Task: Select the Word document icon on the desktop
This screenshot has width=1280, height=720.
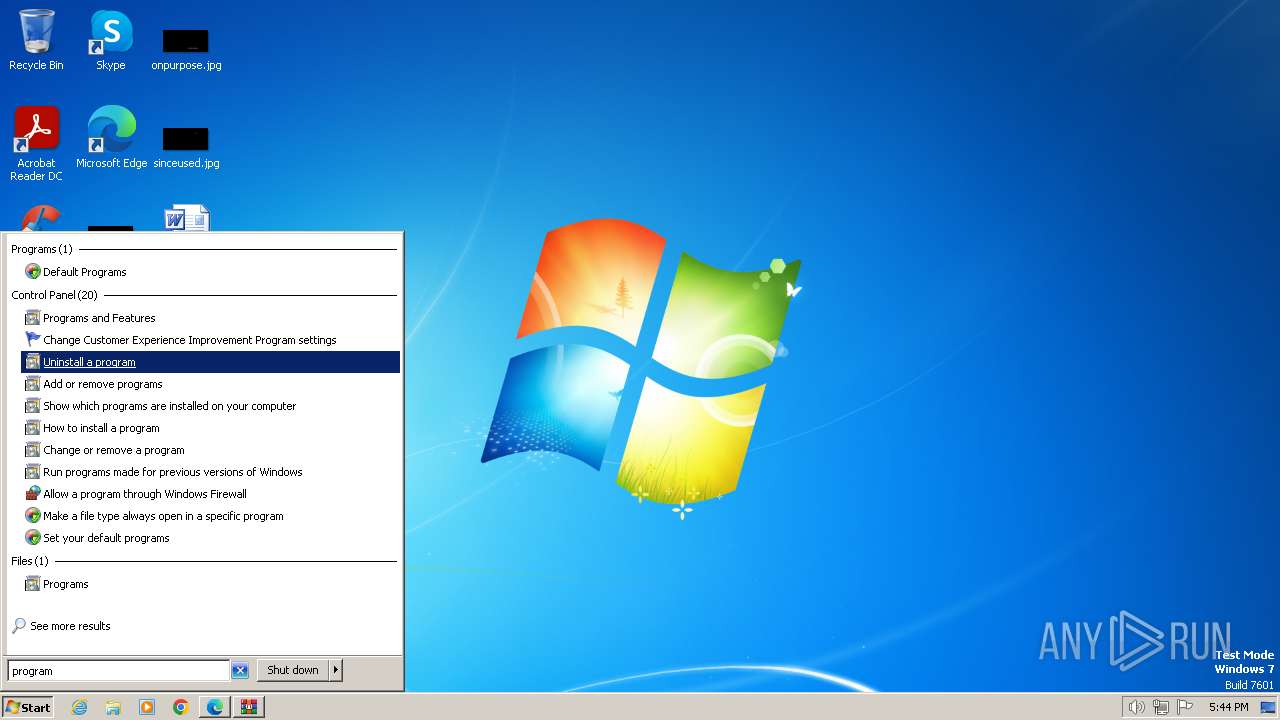Action: 187,218
